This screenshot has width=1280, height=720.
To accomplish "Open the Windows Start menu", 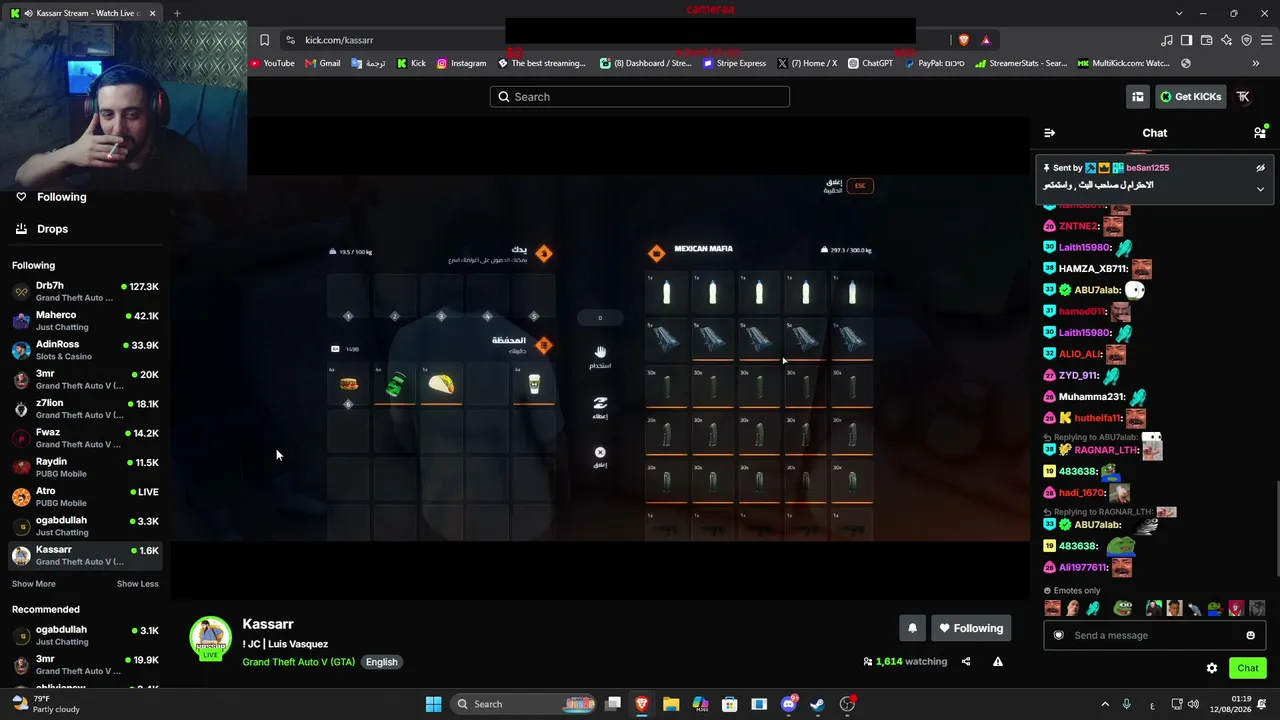I will click(x=433, y=704).
